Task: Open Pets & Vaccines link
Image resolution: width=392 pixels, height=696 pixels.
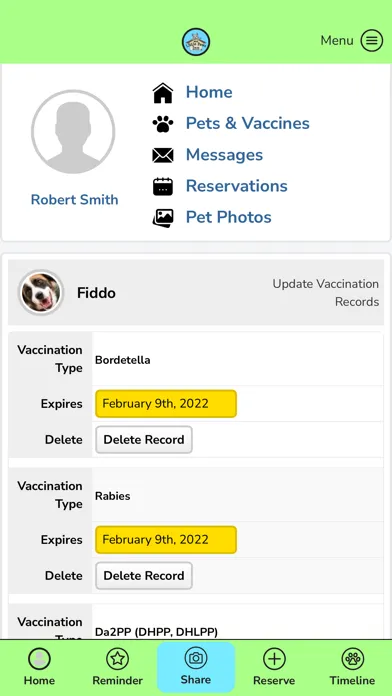Action: click(247, 123)
